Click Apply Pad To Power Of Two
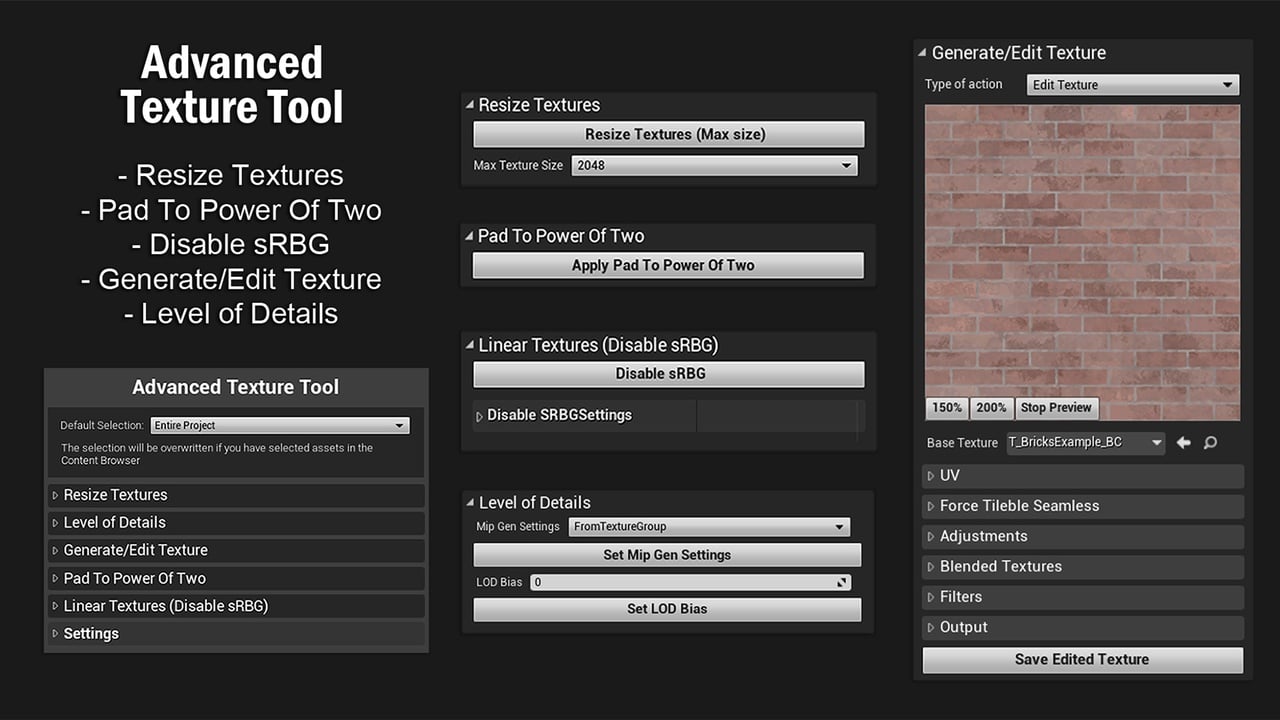This screenshot has width=1280, height=720. coord(667,264)
